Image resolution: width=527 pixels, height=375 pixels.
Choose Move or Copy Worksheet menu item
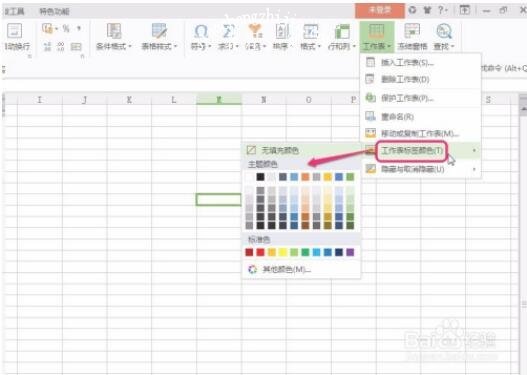coord(420,133)
